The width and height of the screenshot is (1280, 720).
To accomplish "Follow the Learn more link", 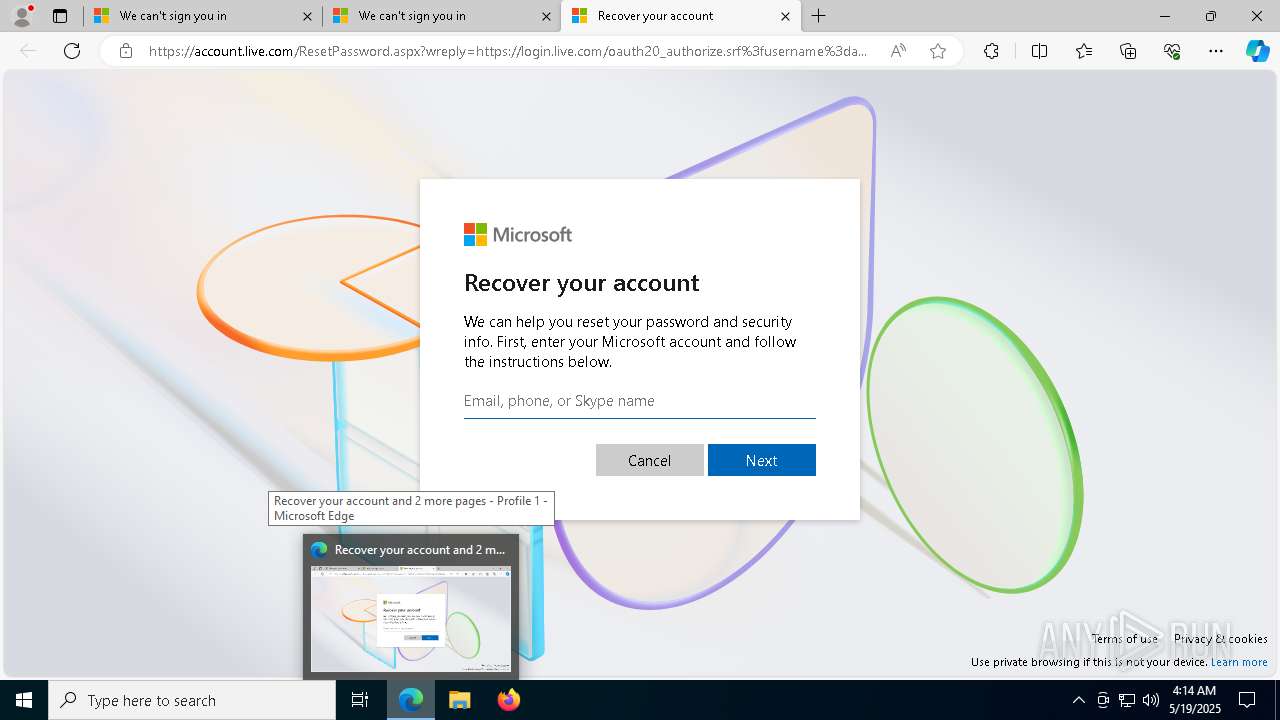I will coord(1239,662).
